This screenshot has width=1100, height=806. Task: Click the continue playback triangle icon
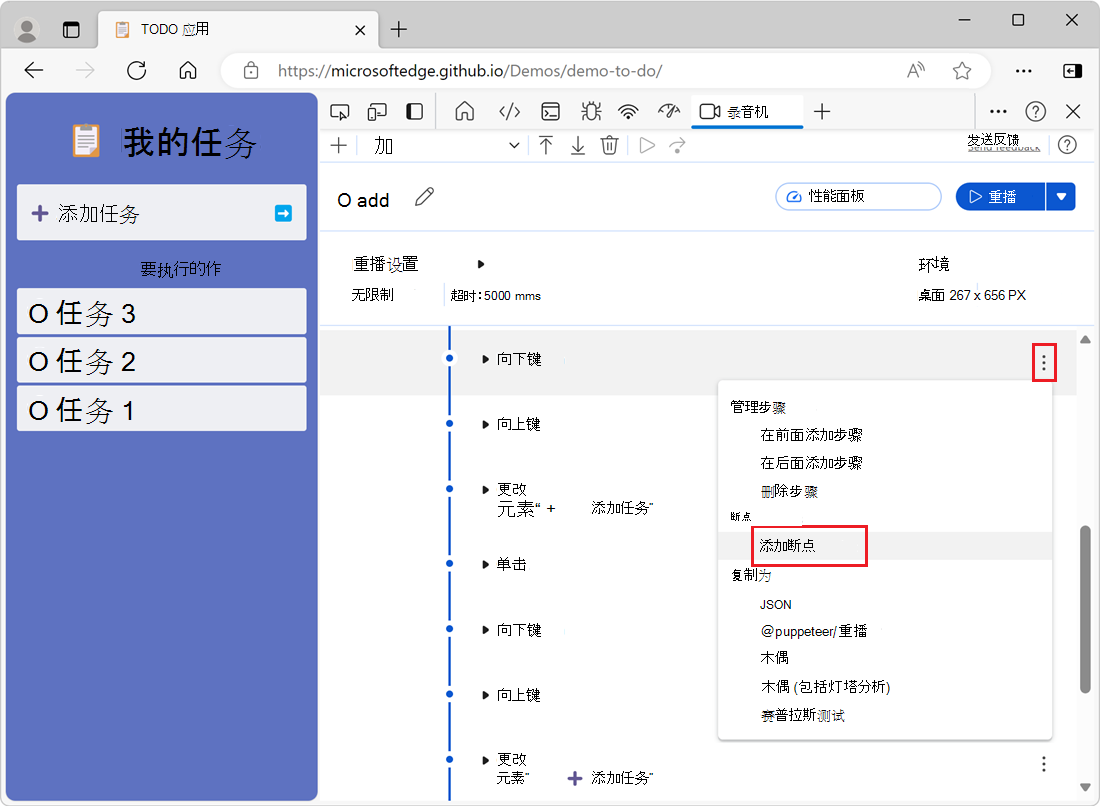[647, 145]
